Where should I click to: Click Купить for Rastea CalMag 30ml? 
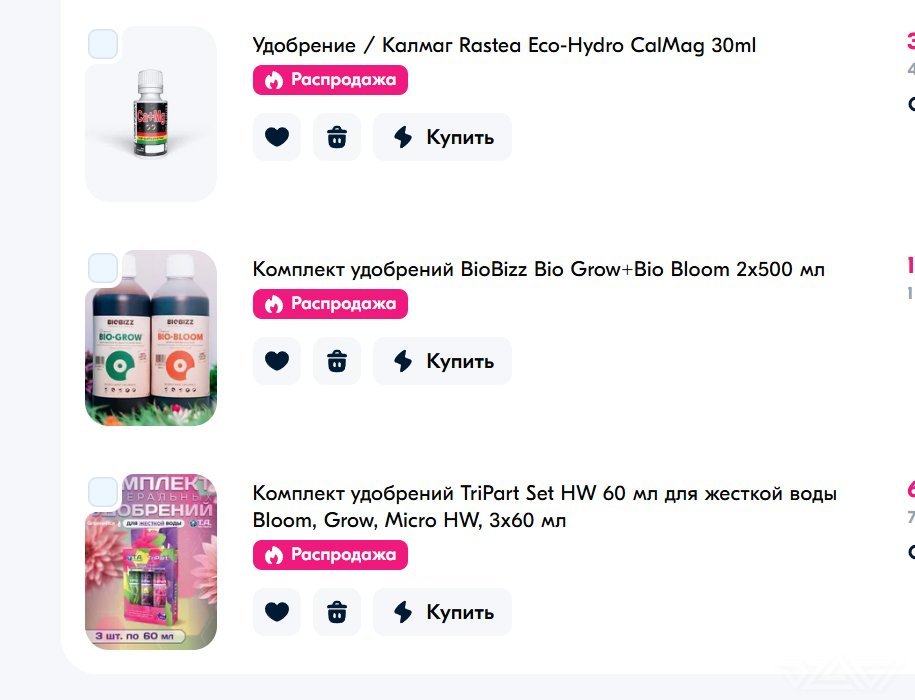click(x=442, y=137)
